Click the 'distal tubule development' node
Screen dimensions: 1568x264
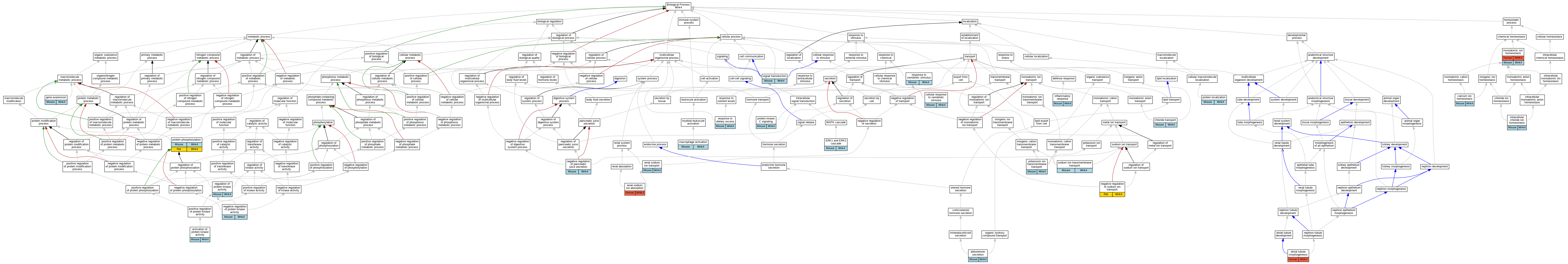click(1283, 234)
